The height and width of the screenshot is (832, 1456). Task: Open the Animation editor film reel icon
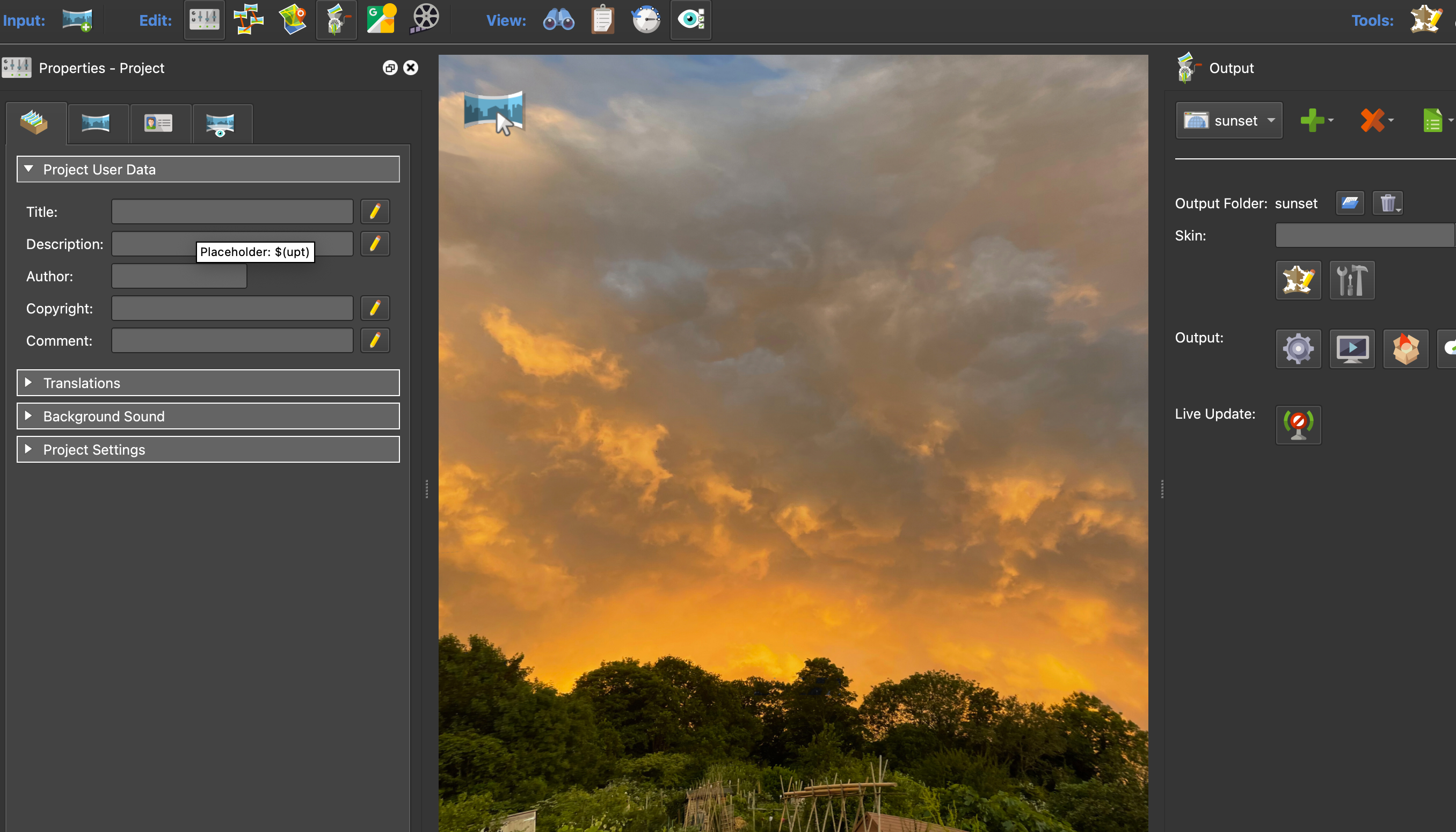[425, 20]
